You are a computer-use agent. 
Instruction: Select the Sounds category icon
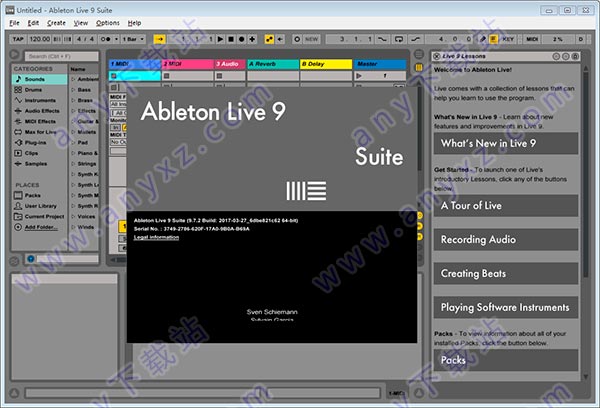click(18, 79)
